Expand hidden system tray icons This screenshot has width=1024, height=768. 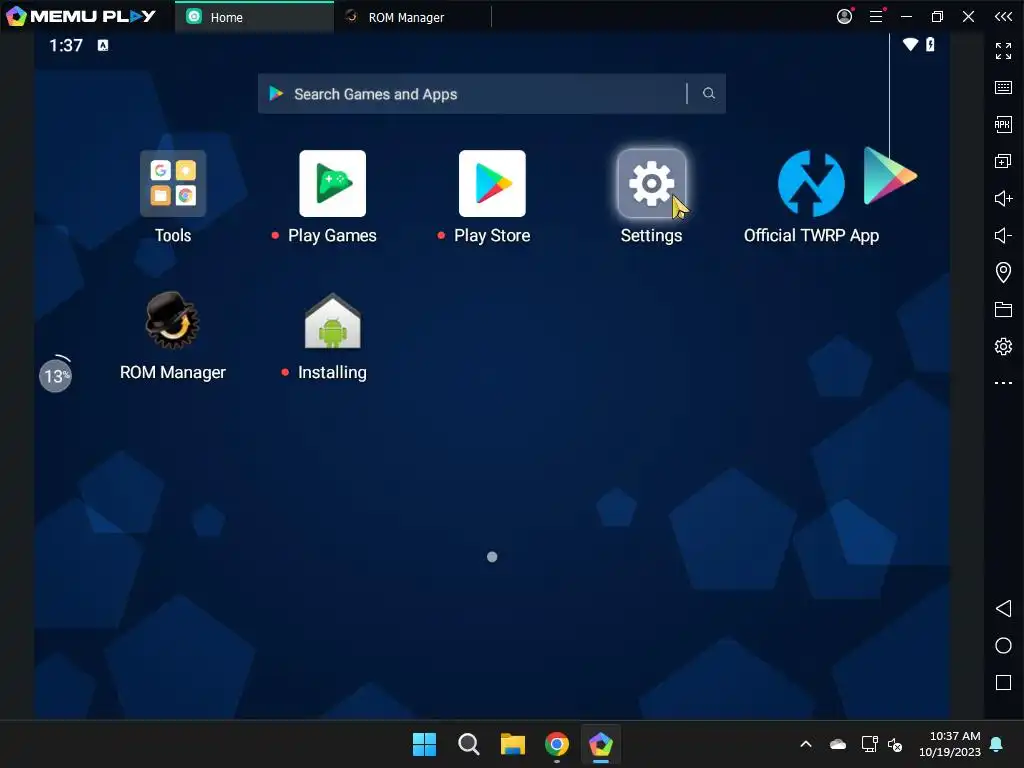806,744
